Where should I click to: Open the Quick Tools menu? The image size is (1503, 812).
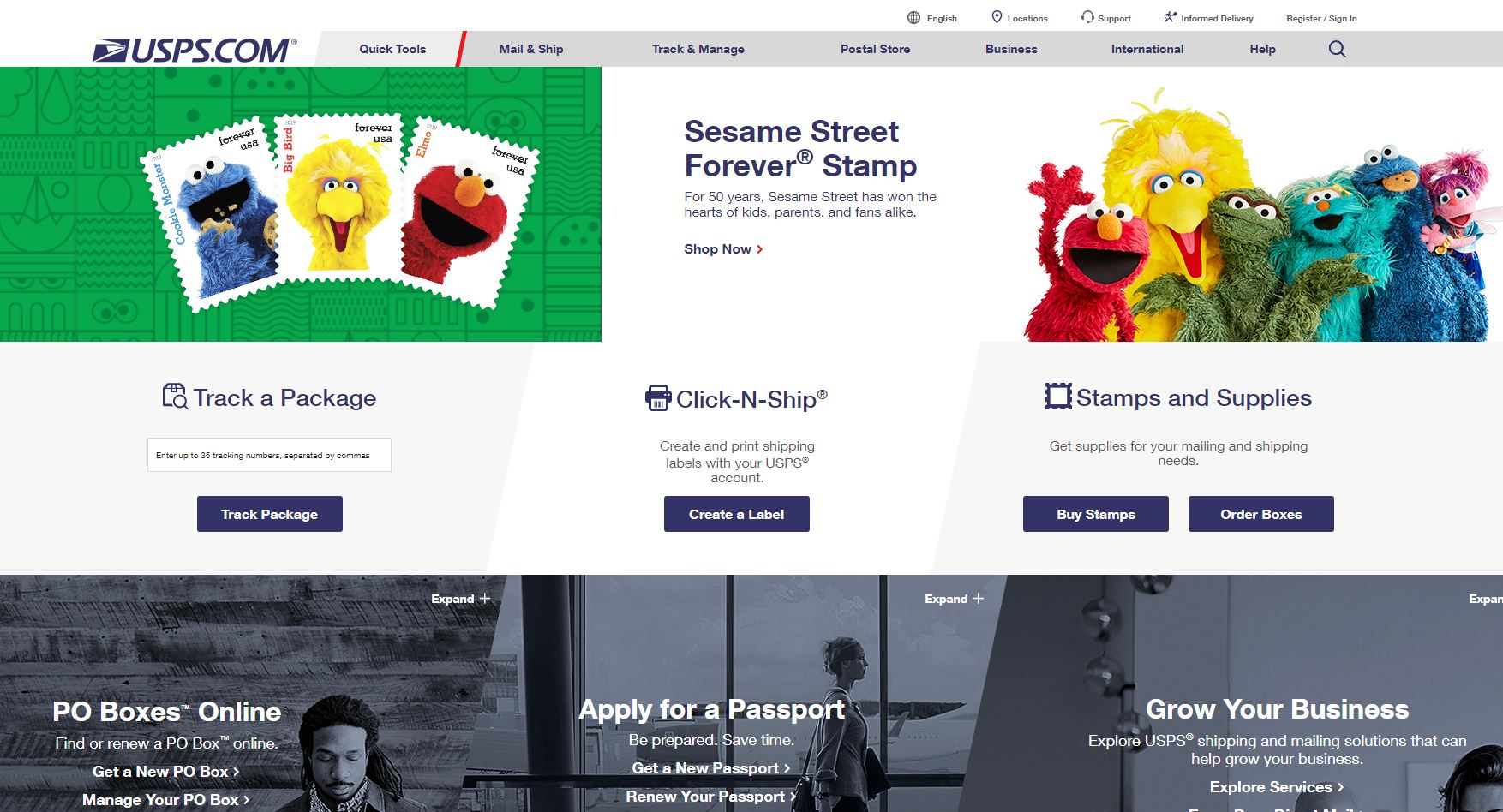click(x=392, y=49)
